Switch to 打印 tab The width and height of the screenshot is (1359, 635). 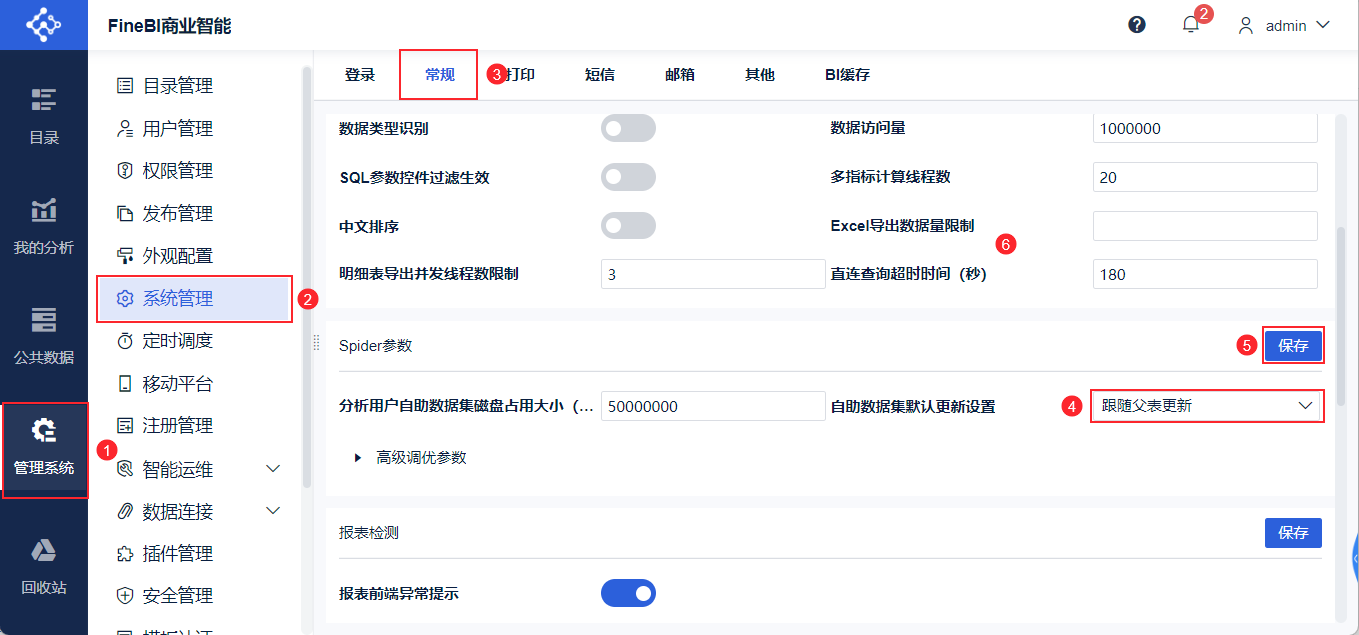pyautogui.click(x=521, y=75)
